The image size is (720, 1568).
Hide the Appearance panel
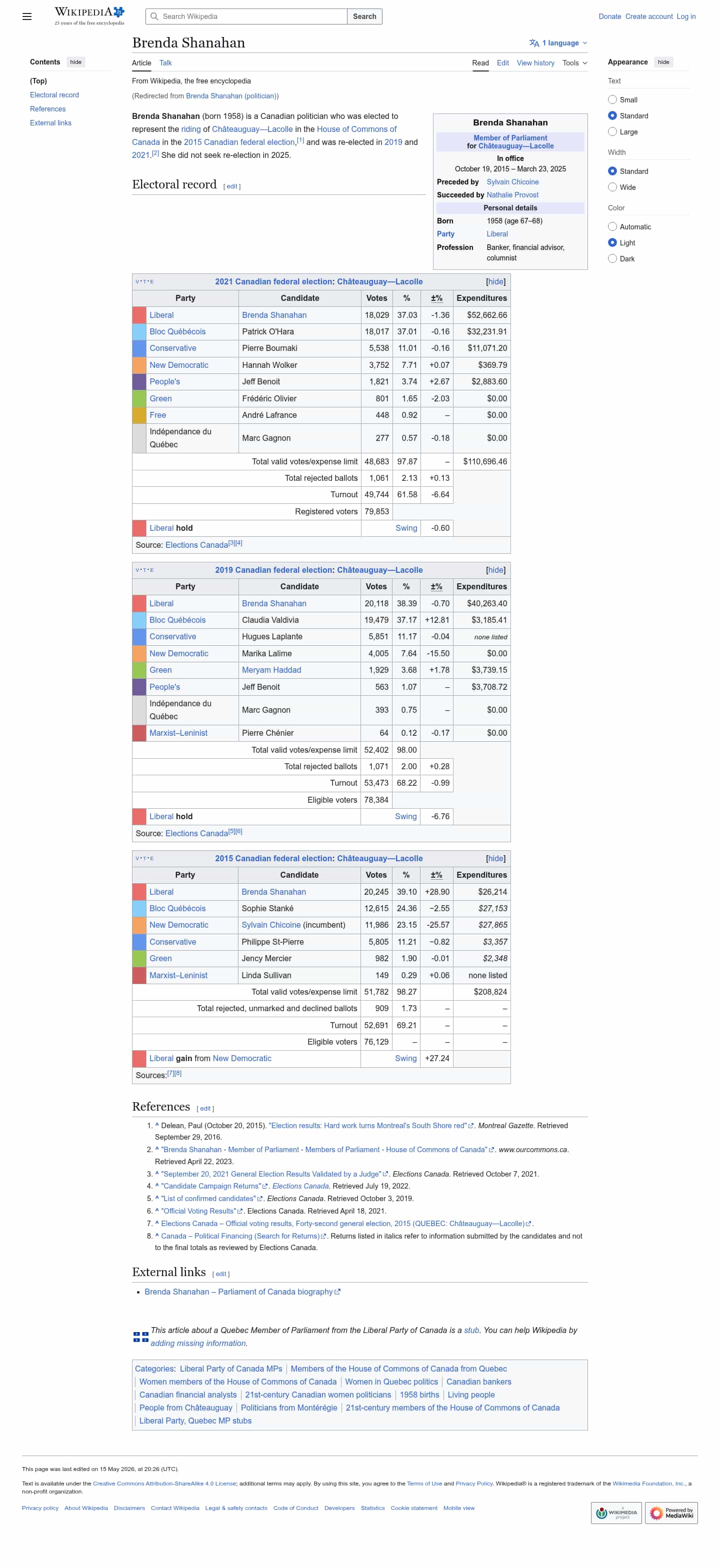pyautogui.click(x=663, y=62)
